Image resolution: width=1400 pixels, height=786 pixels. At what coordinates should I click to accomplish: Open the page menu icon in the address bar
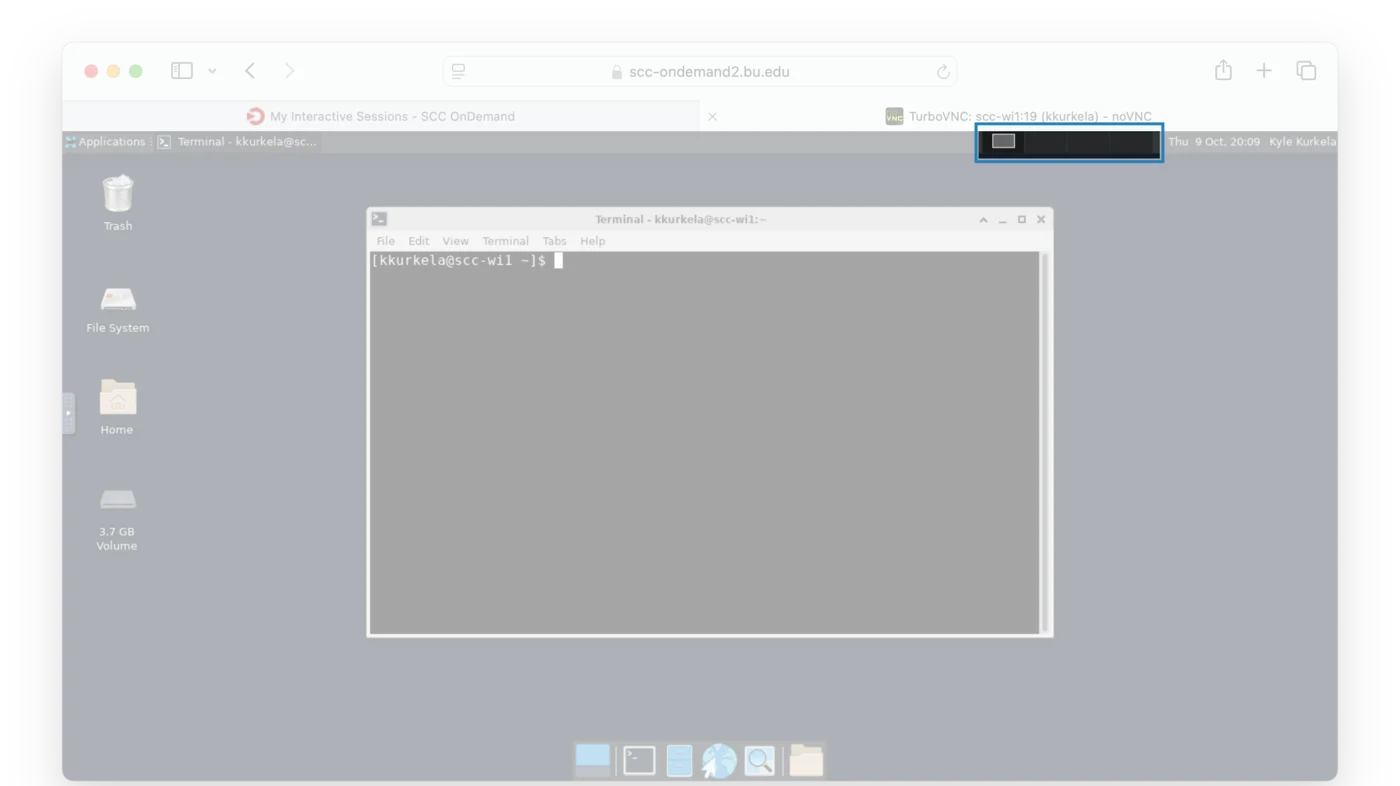click(x=458, y=71)
